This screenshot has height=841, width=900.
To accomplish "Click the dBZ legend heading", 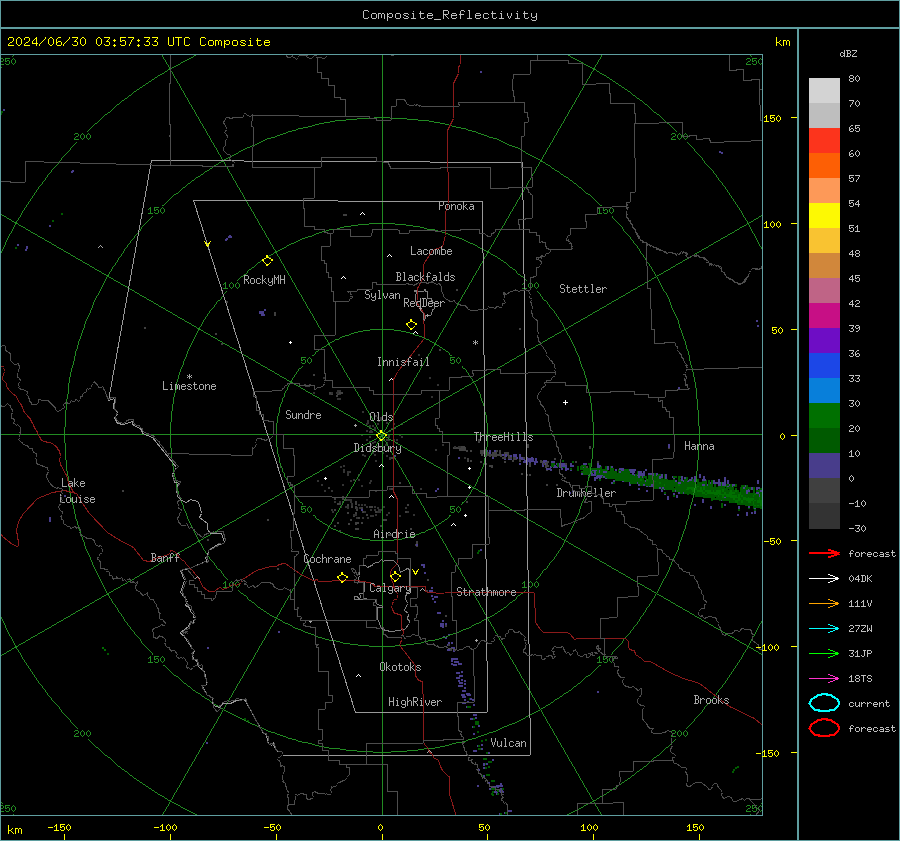I will pos(848,53).
